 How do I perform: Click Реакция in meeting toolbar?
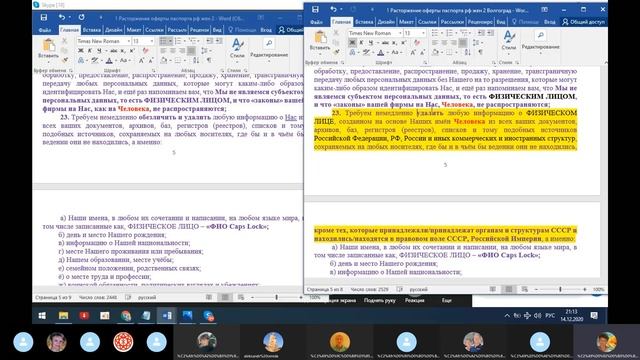tap(415, 300)
